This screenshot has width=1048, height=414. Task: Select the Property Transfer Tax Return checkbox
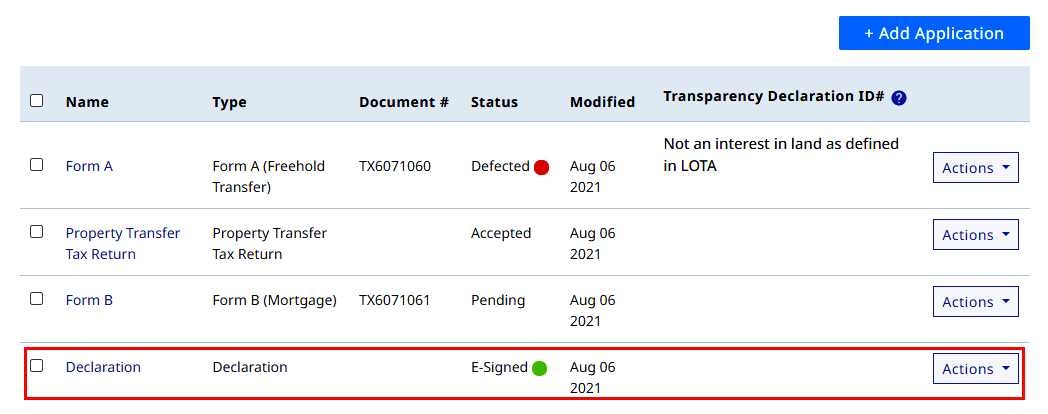coord(37,231)
